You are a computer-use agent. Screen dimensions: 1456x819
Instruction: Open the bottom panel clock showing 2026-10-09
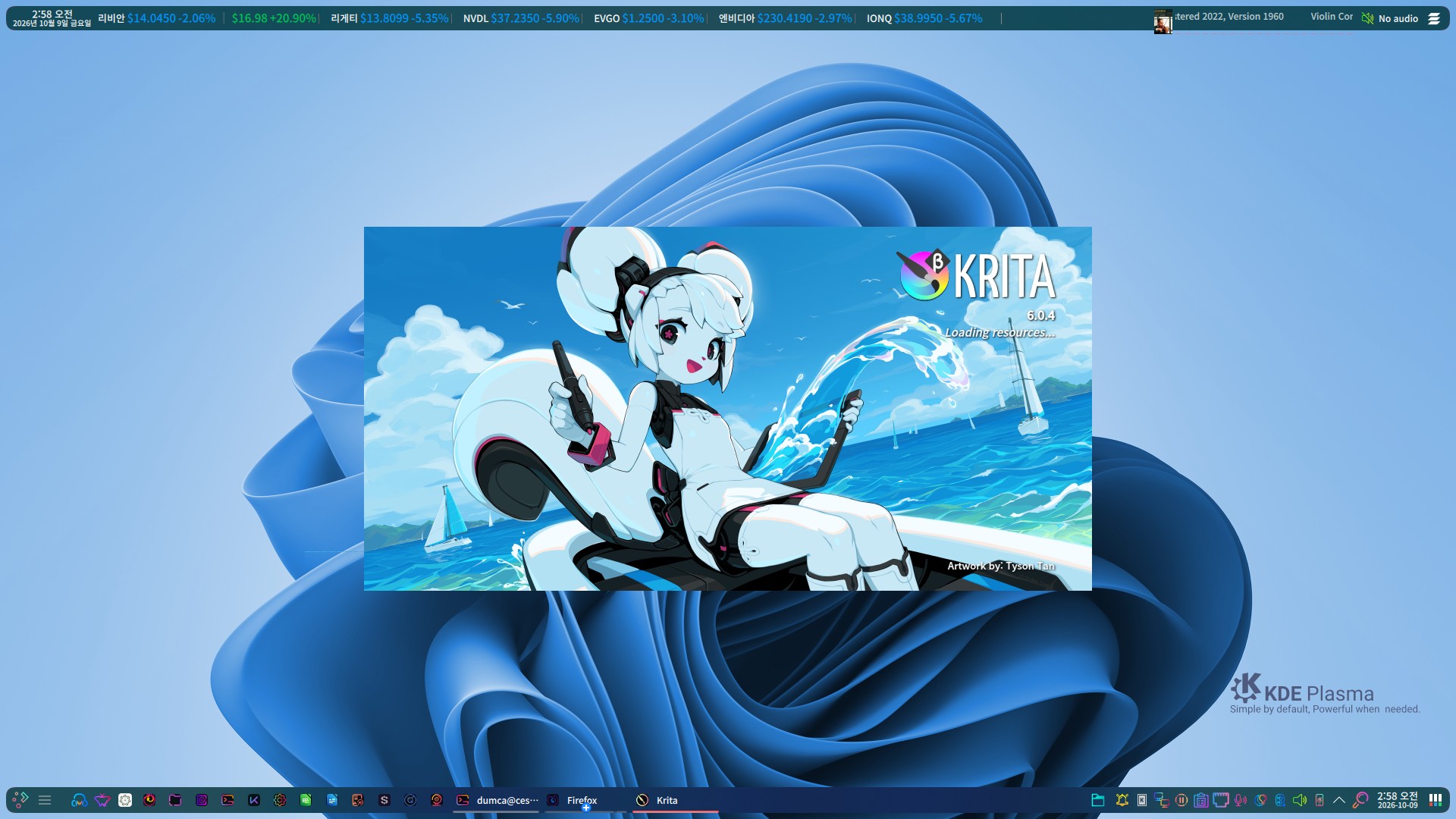coord(1398,800)
